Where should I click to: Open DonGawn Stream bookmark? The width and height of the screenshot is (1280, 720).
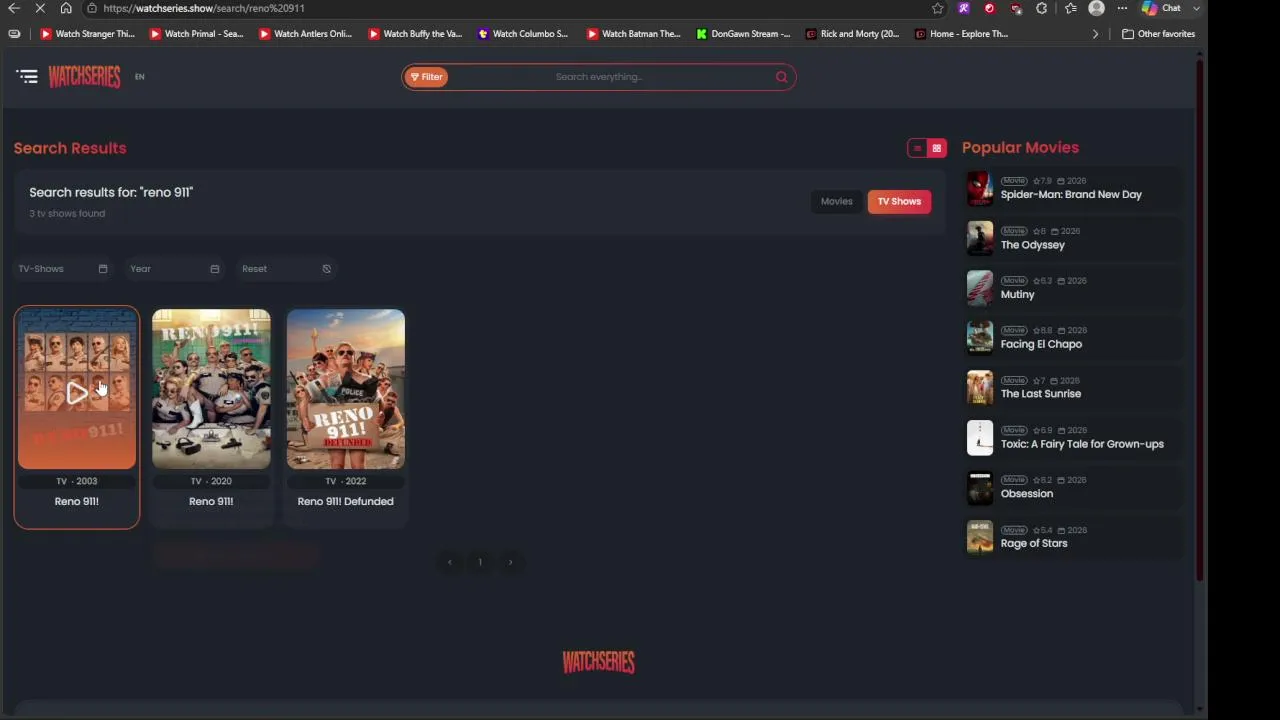pos(743,34)
